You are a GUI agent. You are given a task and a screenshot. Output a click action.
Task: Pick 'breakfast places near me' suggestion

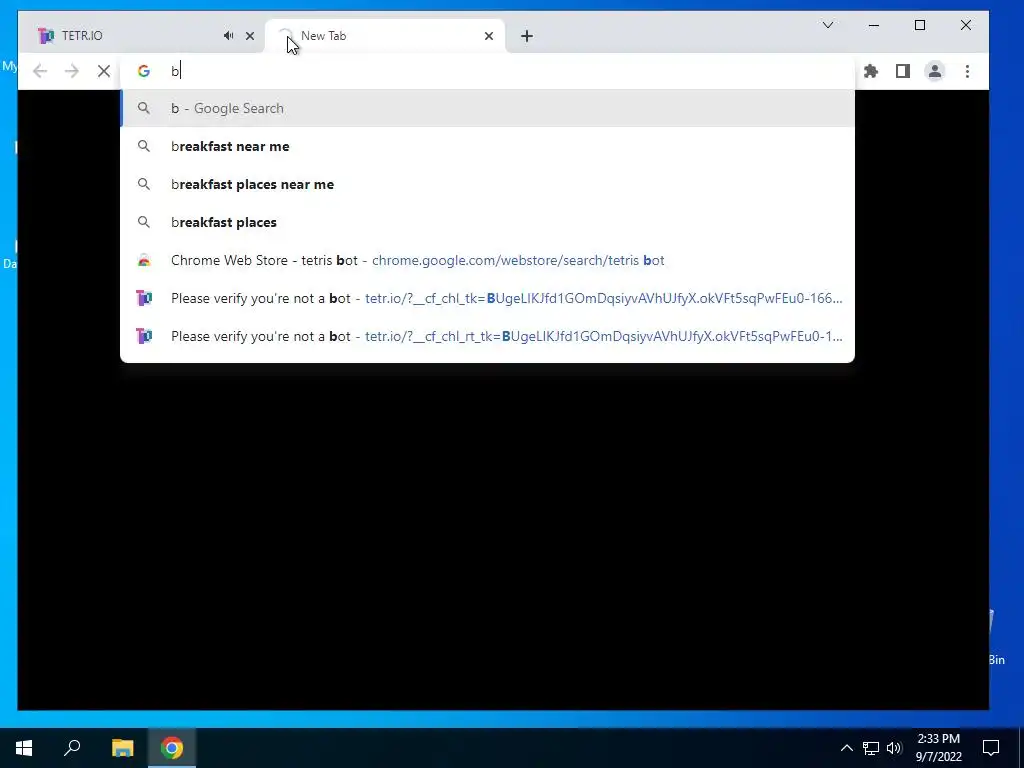pyautogui.click(x=487, y=184)
